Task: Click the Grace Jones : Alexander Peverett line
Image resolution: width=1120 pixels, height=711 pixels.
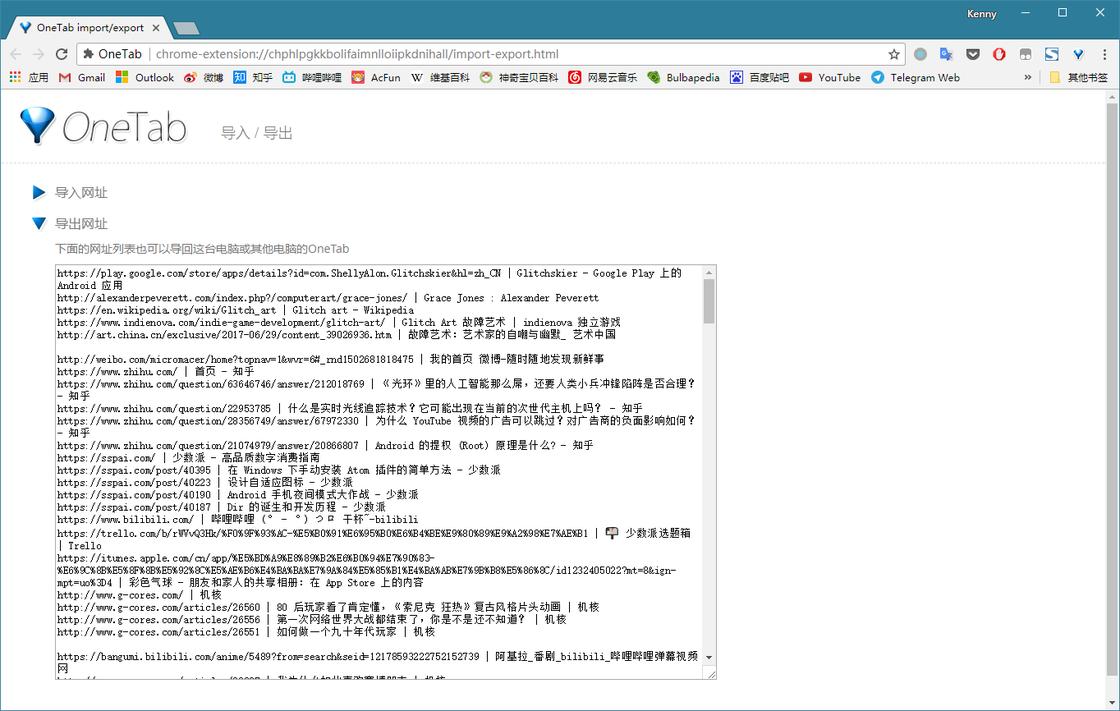Action: click(x=328, y=298)
